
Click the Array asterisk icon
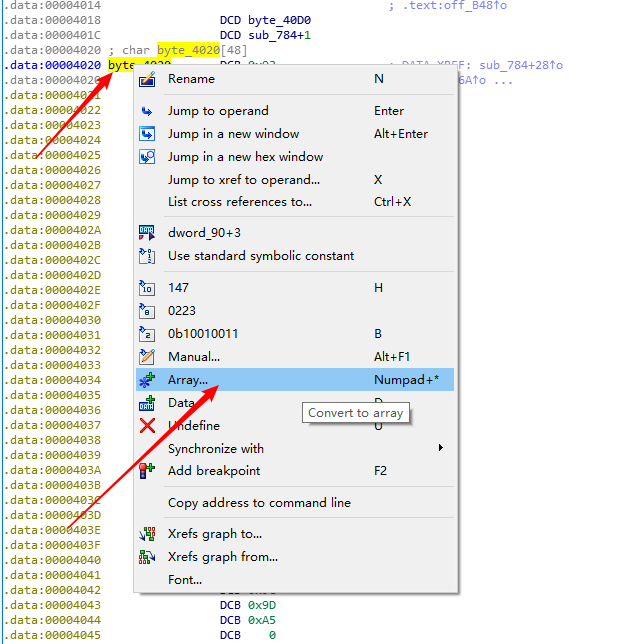pos(147,380)
